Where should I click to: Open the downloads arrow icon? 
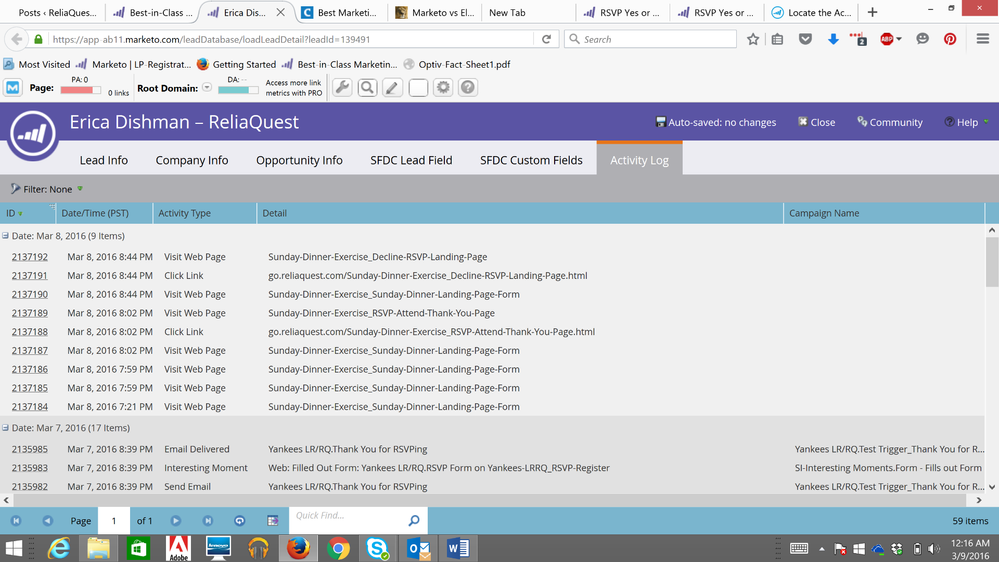coord(833,40)
